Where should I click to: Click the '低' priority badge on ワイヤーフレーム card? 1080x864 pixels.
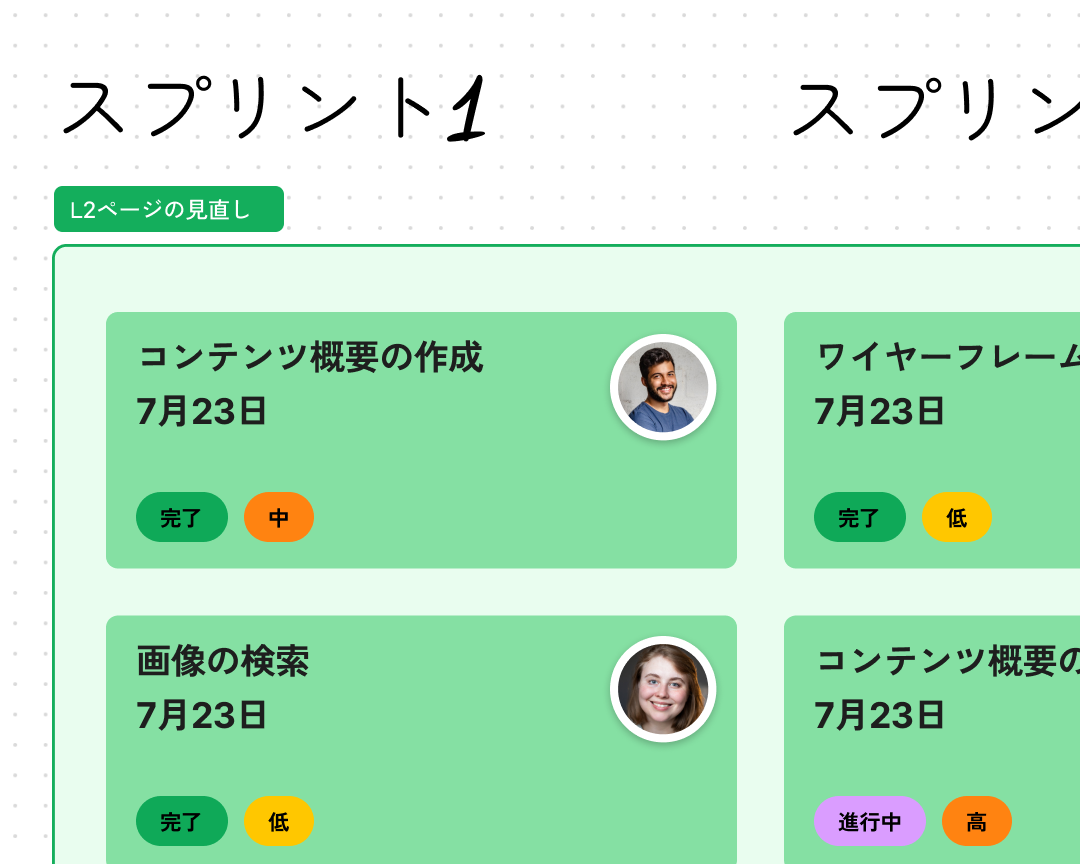click(956, 517)
